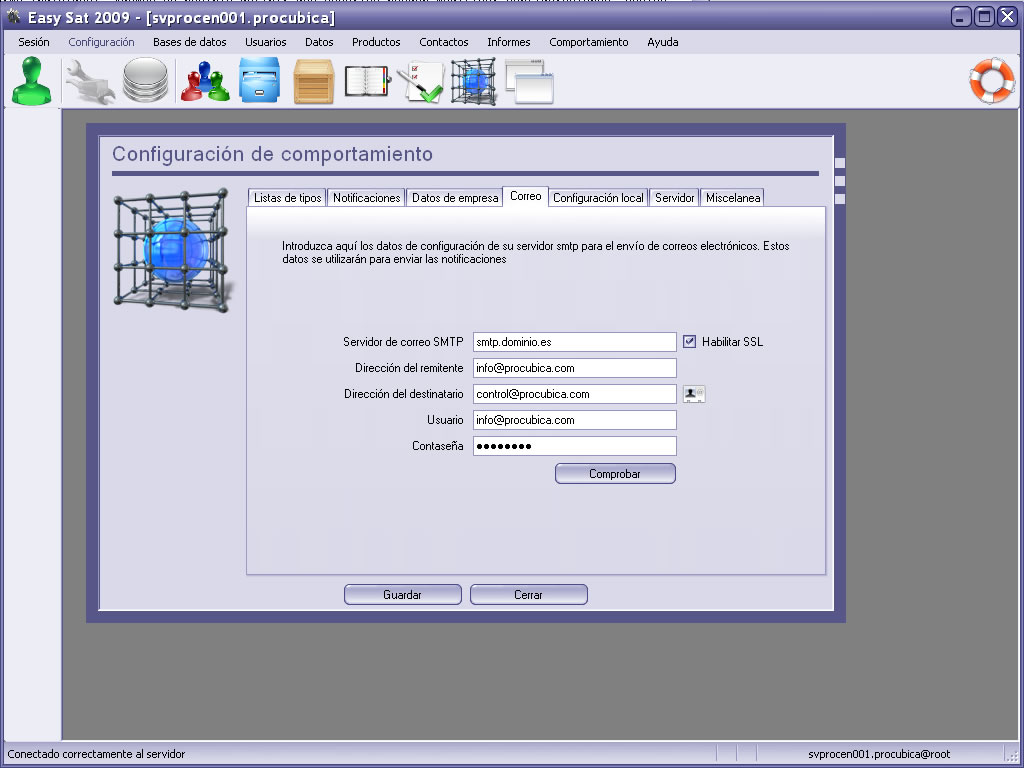
Task: Switch to the Miscelanea tab
Action: click(733, 198)
